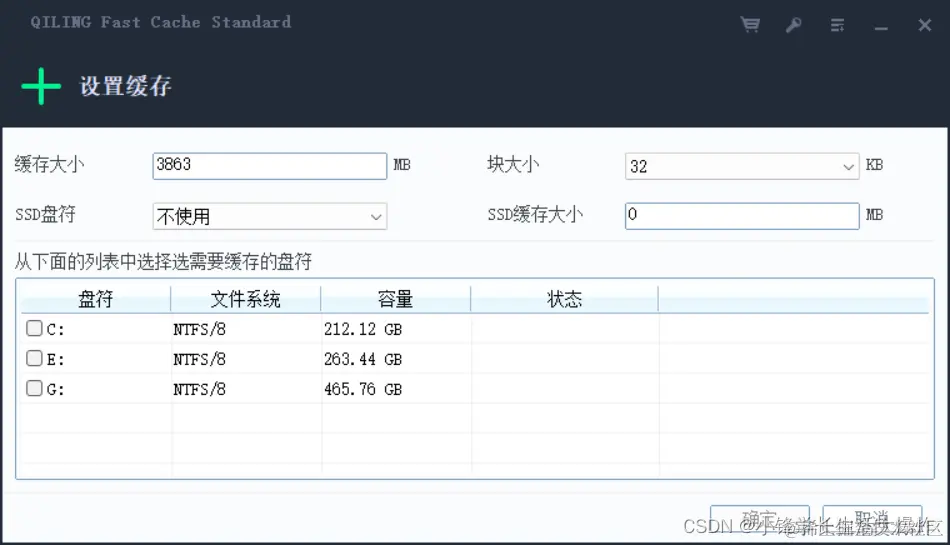Click NTFS/8 in the G: row

click(199, 389)
